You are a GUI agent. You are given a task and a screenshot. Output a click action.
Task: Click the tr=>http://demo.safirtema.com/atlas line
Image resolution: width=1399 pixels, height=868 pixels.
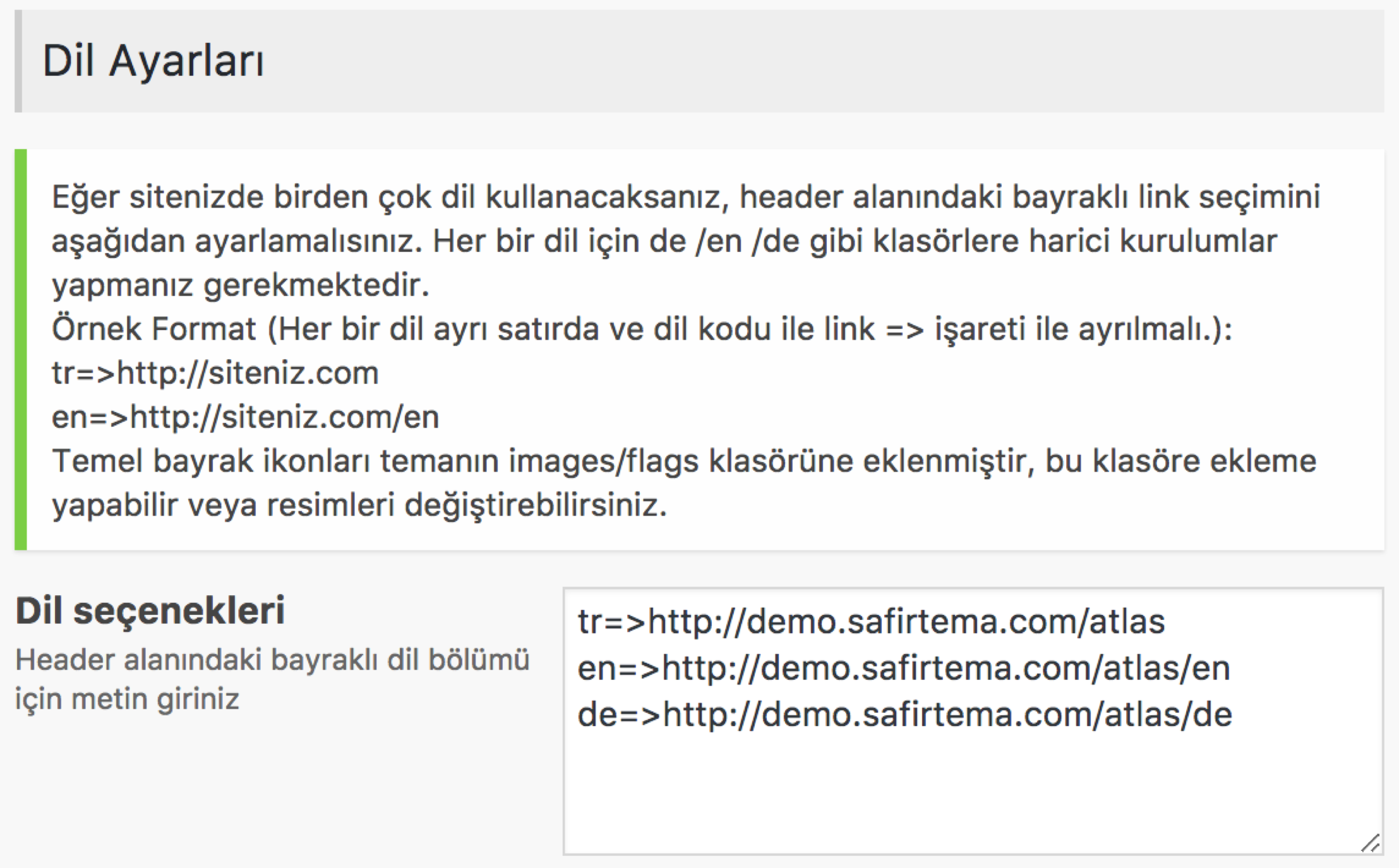pos(871,622)
